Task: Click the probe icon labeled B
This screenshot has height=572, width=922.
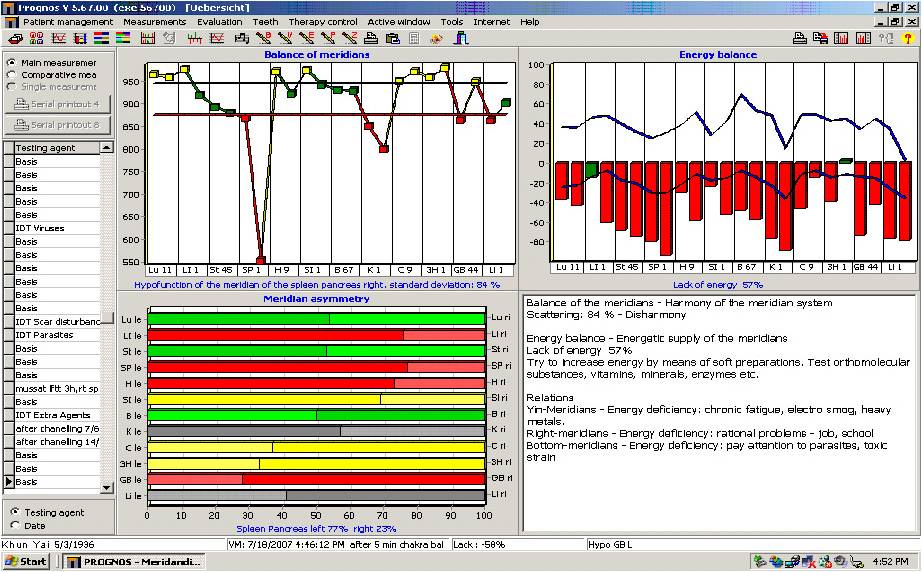Action: (x=264, y=39)
